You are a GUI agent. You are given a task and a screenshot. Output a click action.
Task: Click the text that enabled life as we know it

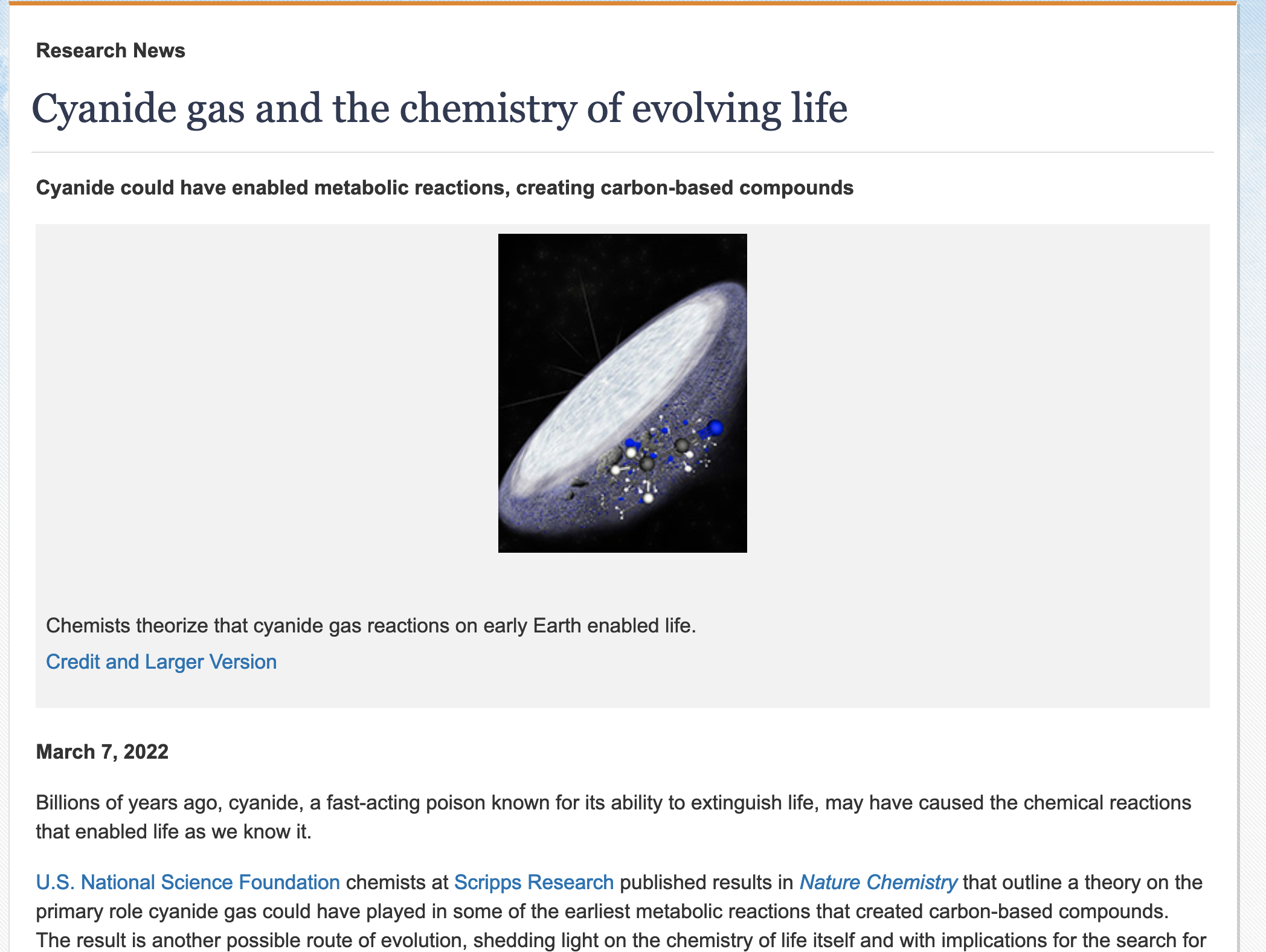coord(173,832)
